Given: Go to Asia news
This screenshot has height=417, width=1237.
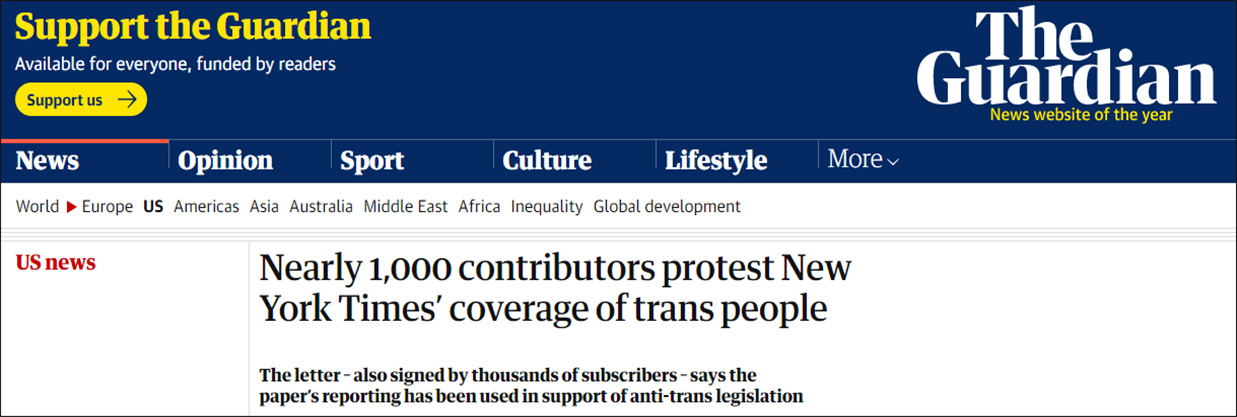Looking at the screenshot, I should pos(264,207).
